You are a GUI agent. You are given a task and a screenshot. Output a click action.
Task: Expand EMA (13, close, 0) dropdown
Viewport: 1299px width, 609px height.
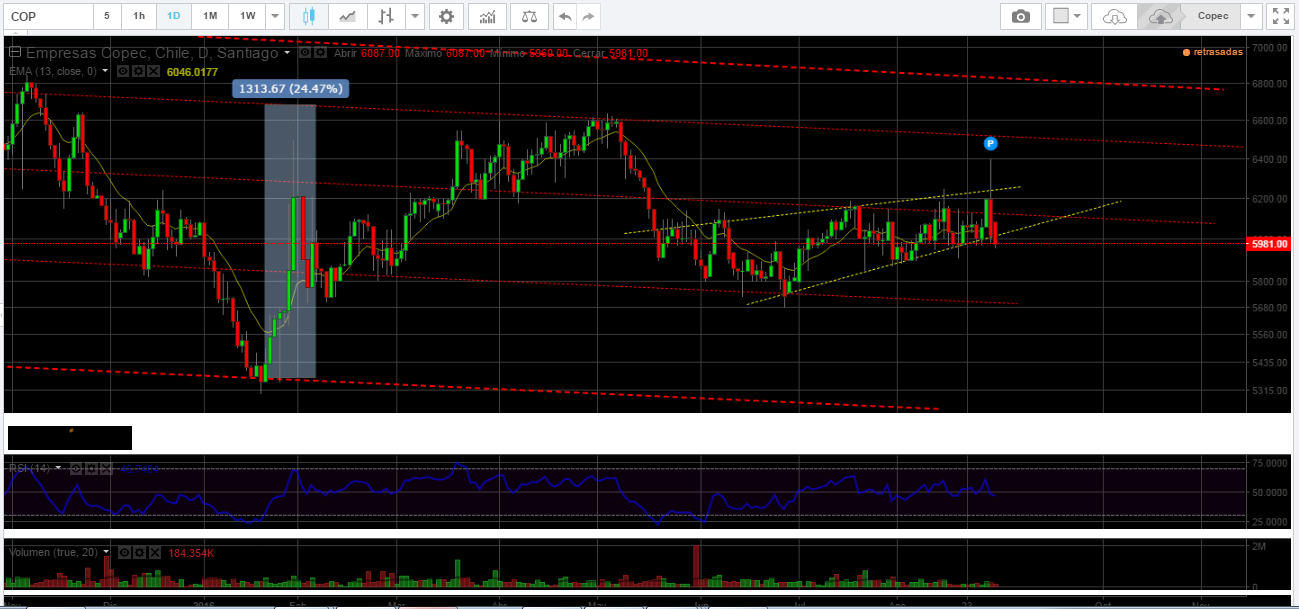click(105, 72)
